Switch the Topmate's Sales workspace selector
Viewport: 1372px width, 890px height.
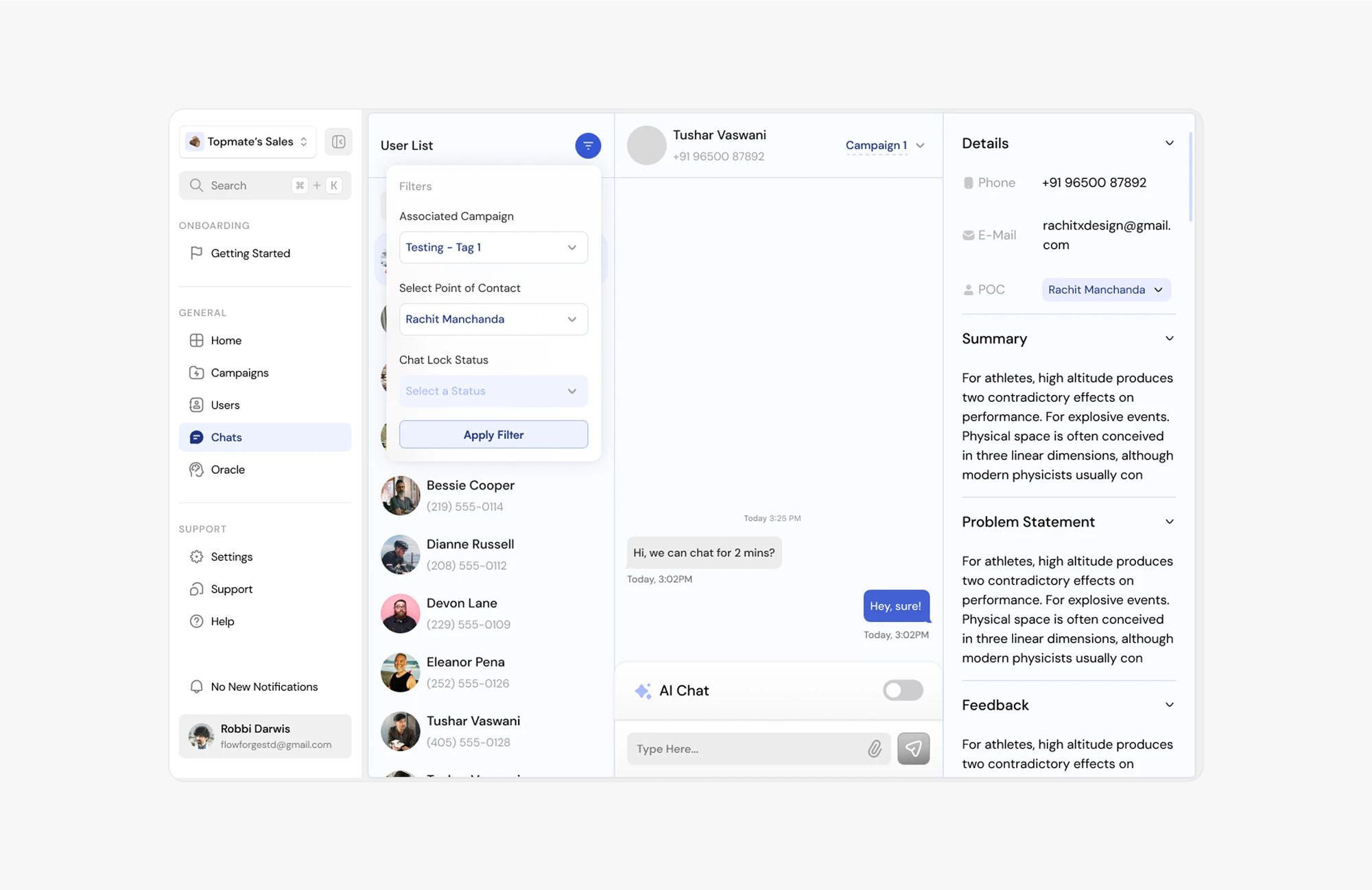[247, 141]
